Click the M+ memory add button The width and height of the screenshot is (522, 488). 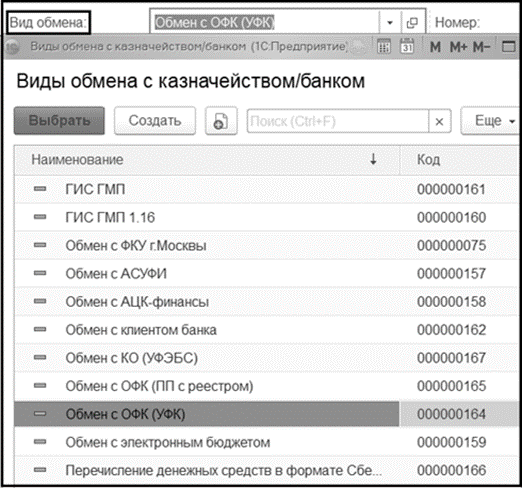pos(459,47)
